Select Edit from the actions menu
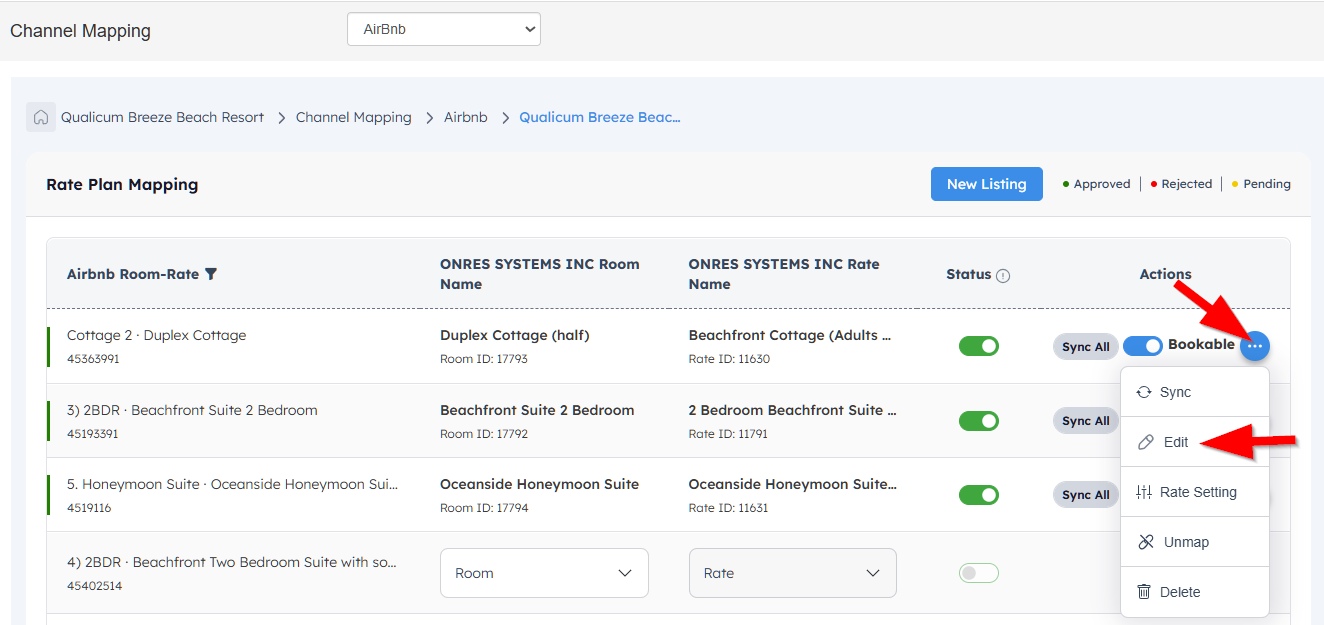The width and height of the screenshot is (1324, 625). point(1195,442)
